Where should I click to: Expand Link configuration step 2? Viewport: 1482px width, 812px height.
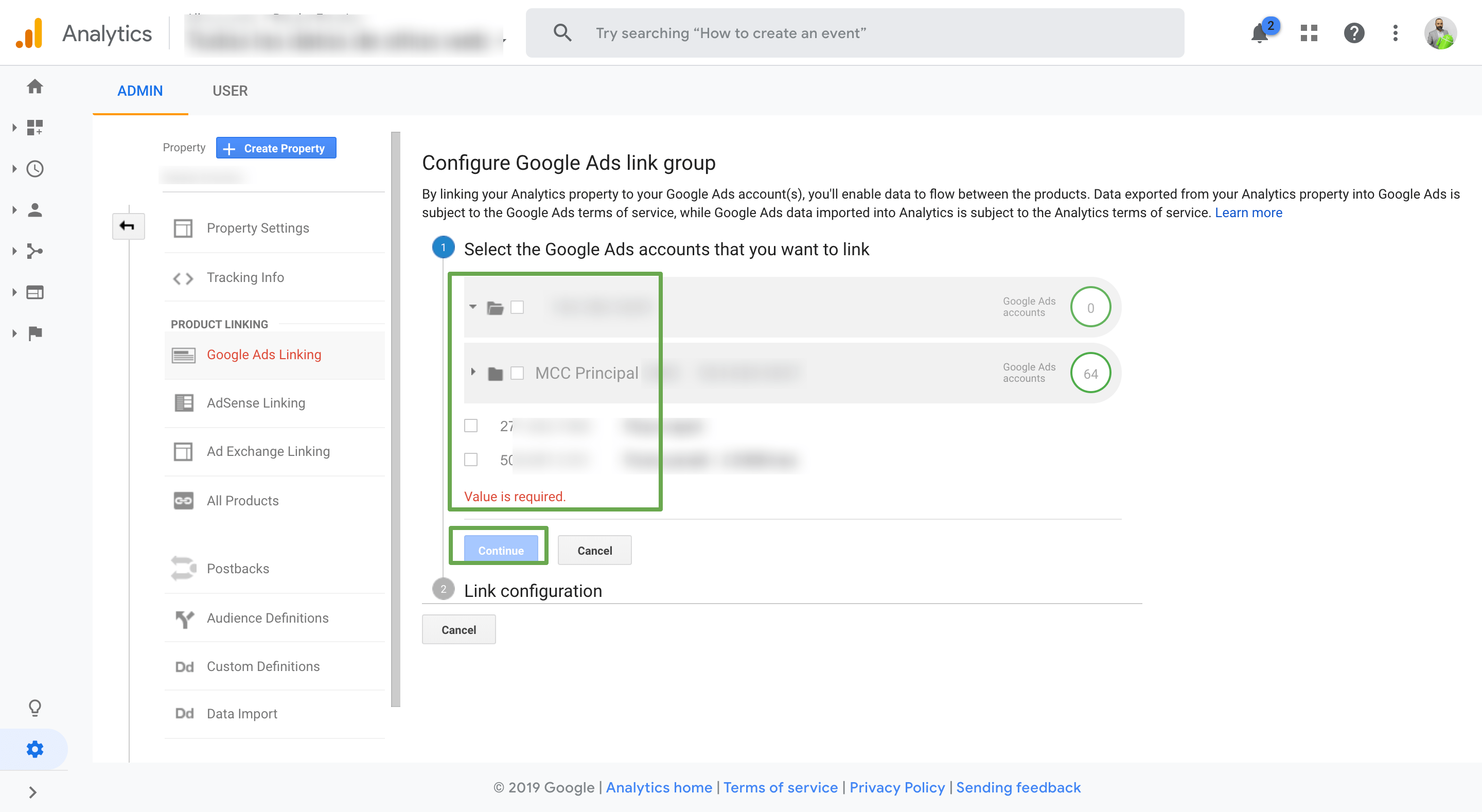coord(533,590)
